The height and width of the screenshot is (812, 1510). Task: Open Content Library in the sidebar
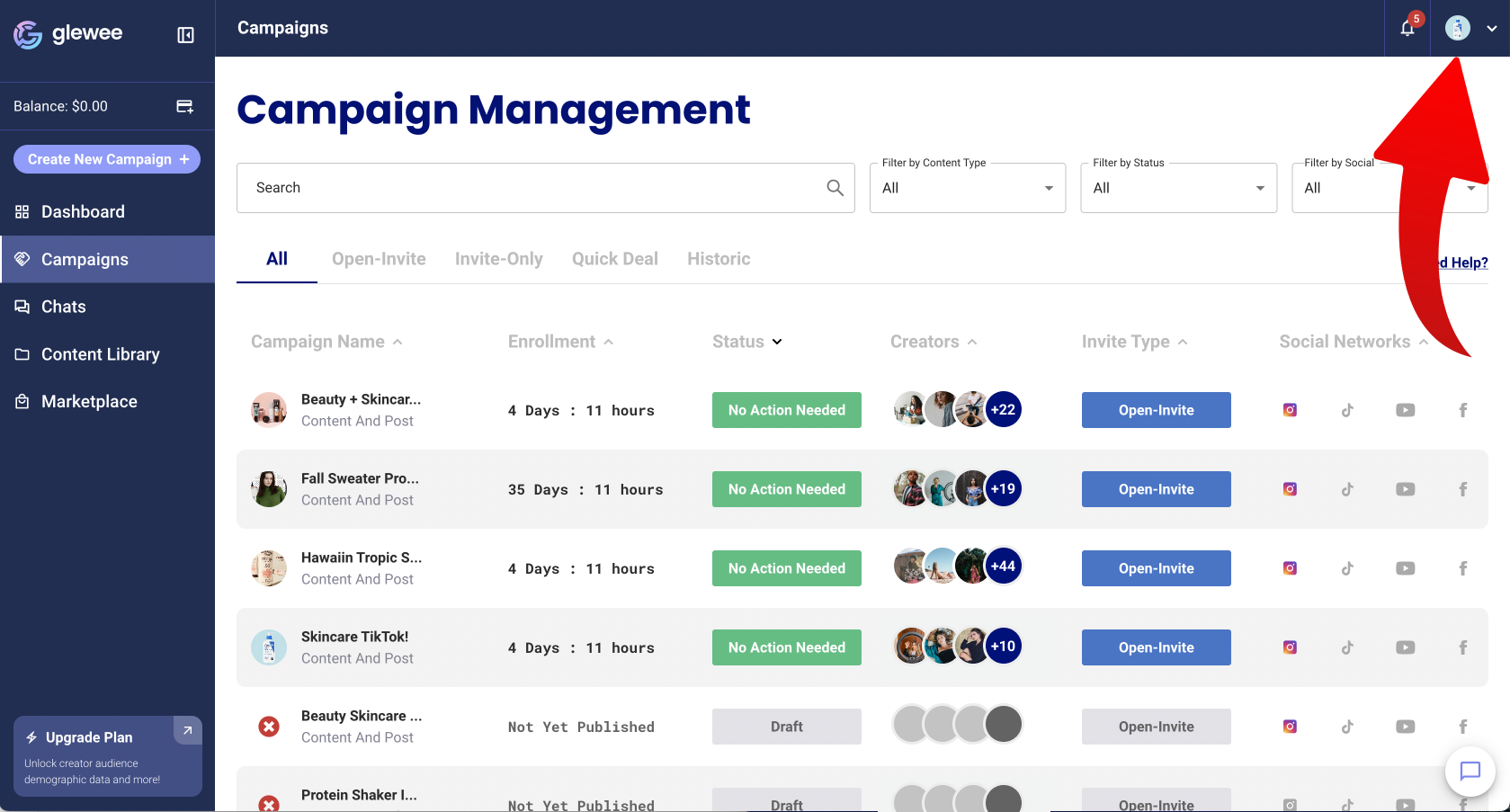[107, 354]
